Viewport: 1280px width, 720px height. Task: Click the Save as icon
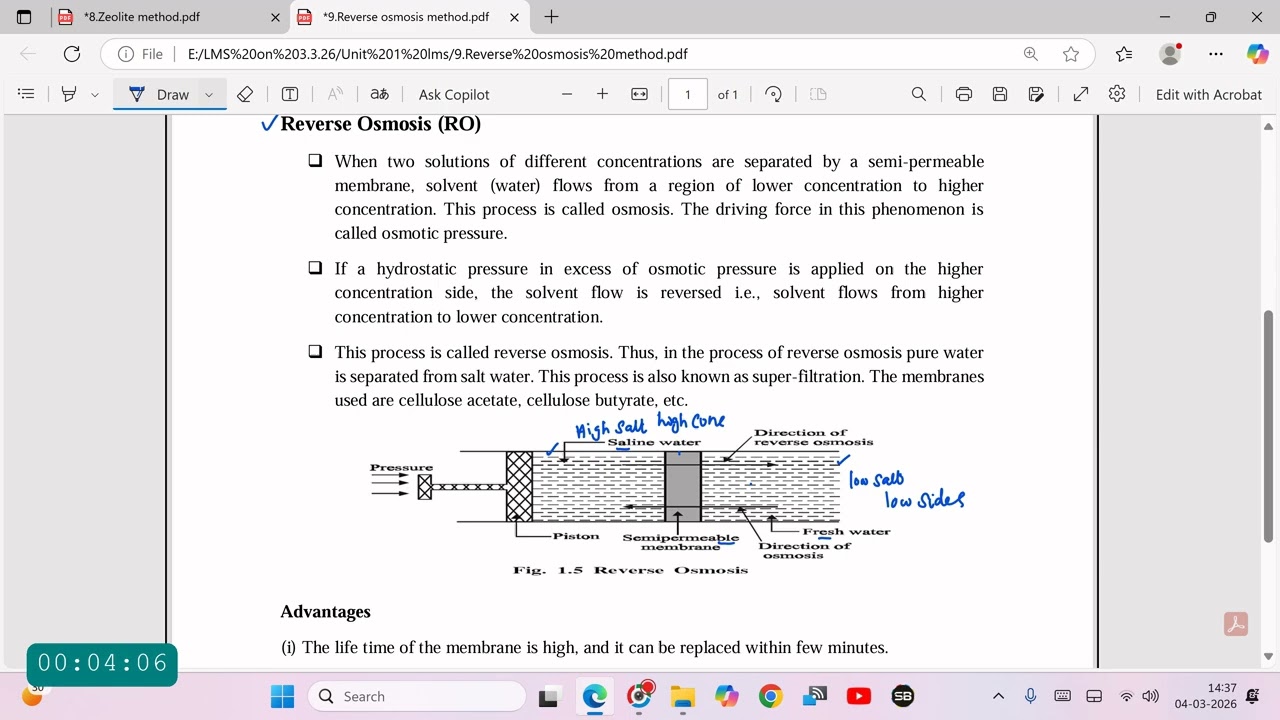point(1036,94)
